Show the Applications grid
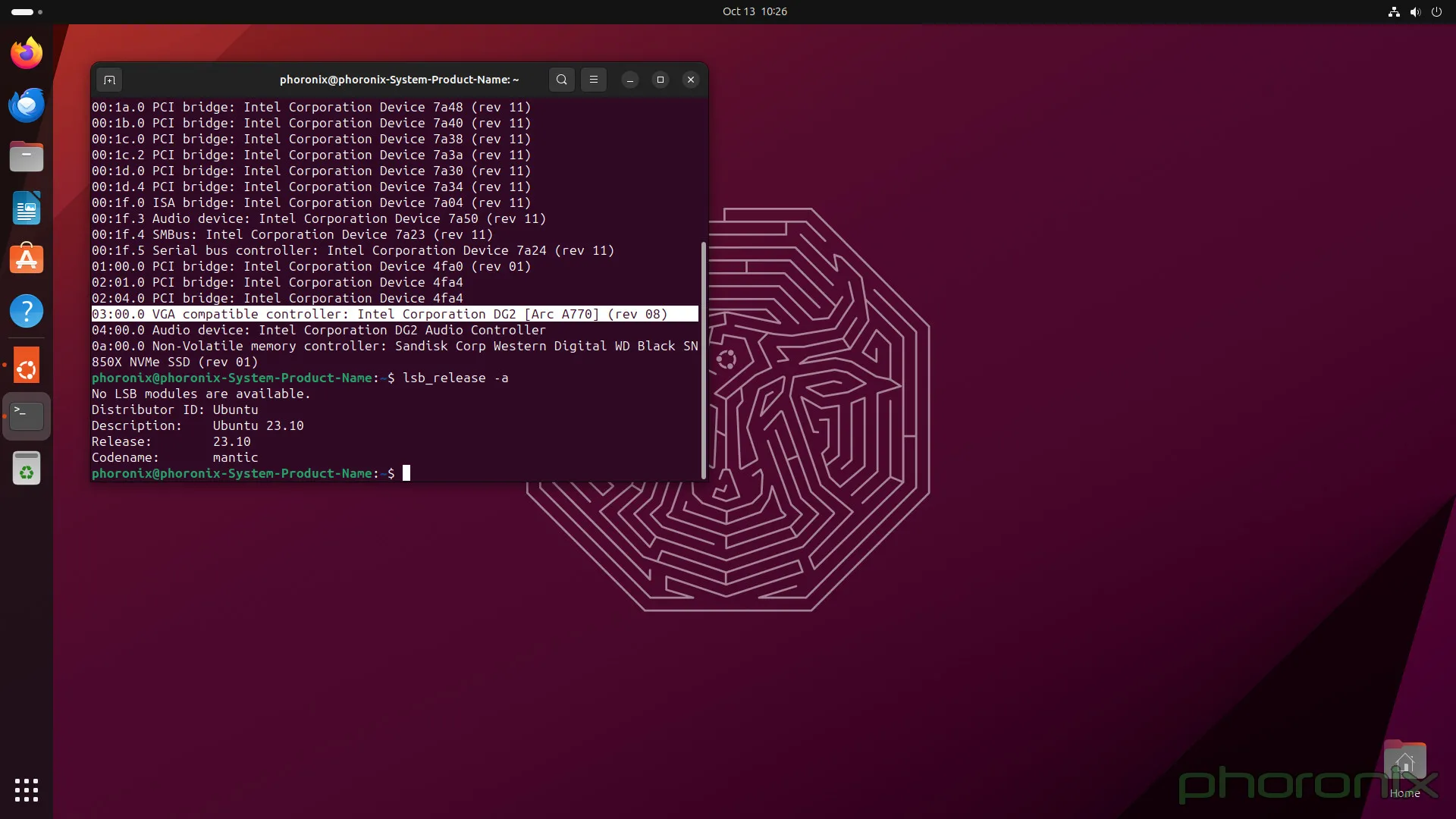1456x819 pixels. point(26,790)
